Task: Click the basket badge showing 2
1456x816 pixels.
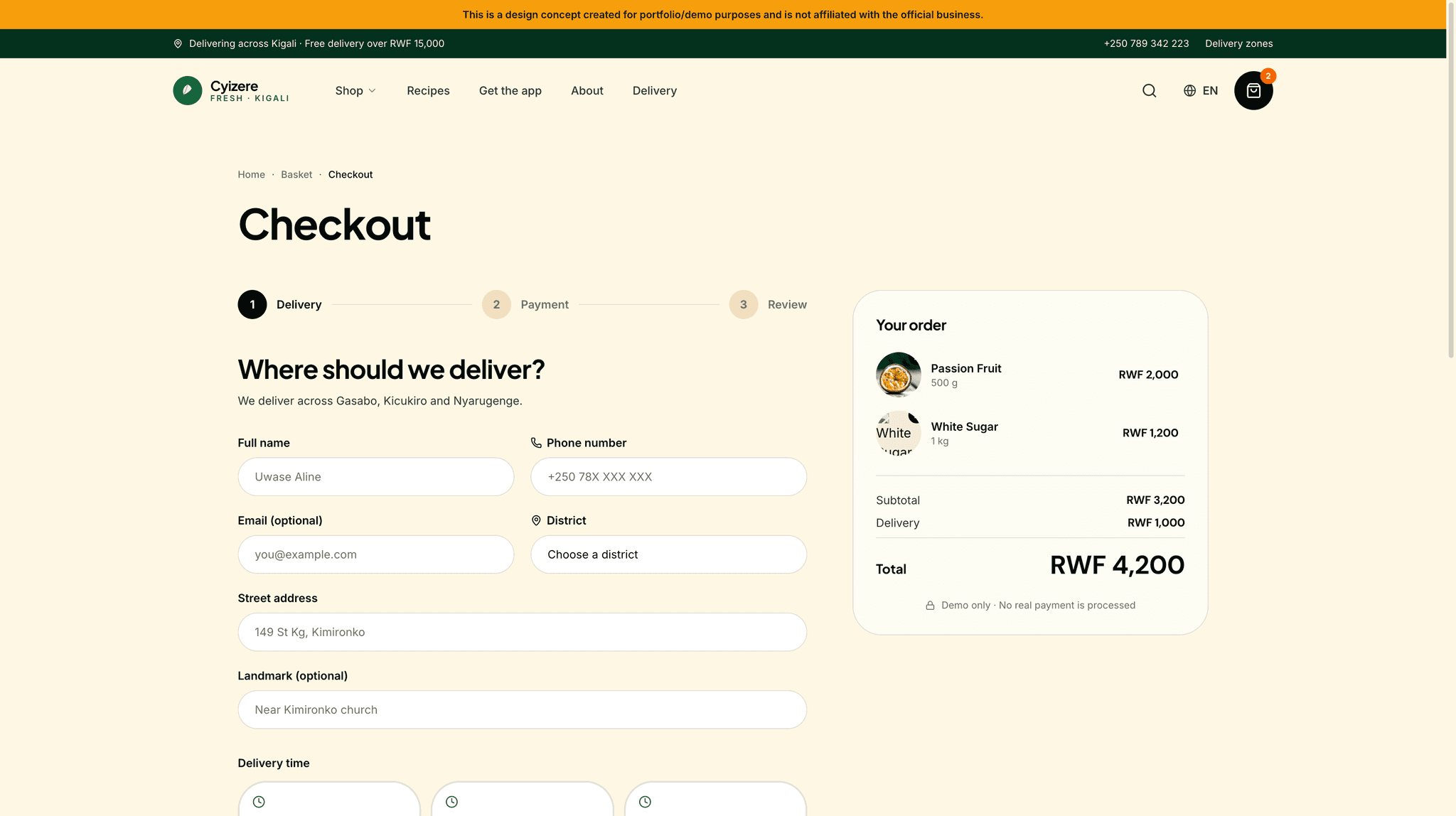Action: point(1268,76)
